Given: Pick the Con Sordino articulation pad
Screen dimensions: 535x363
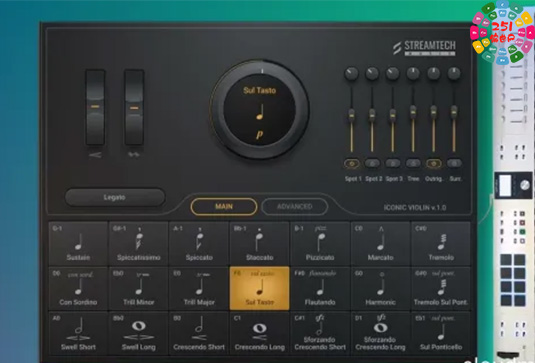Looking at the screenshot, I should coord(78,289).
